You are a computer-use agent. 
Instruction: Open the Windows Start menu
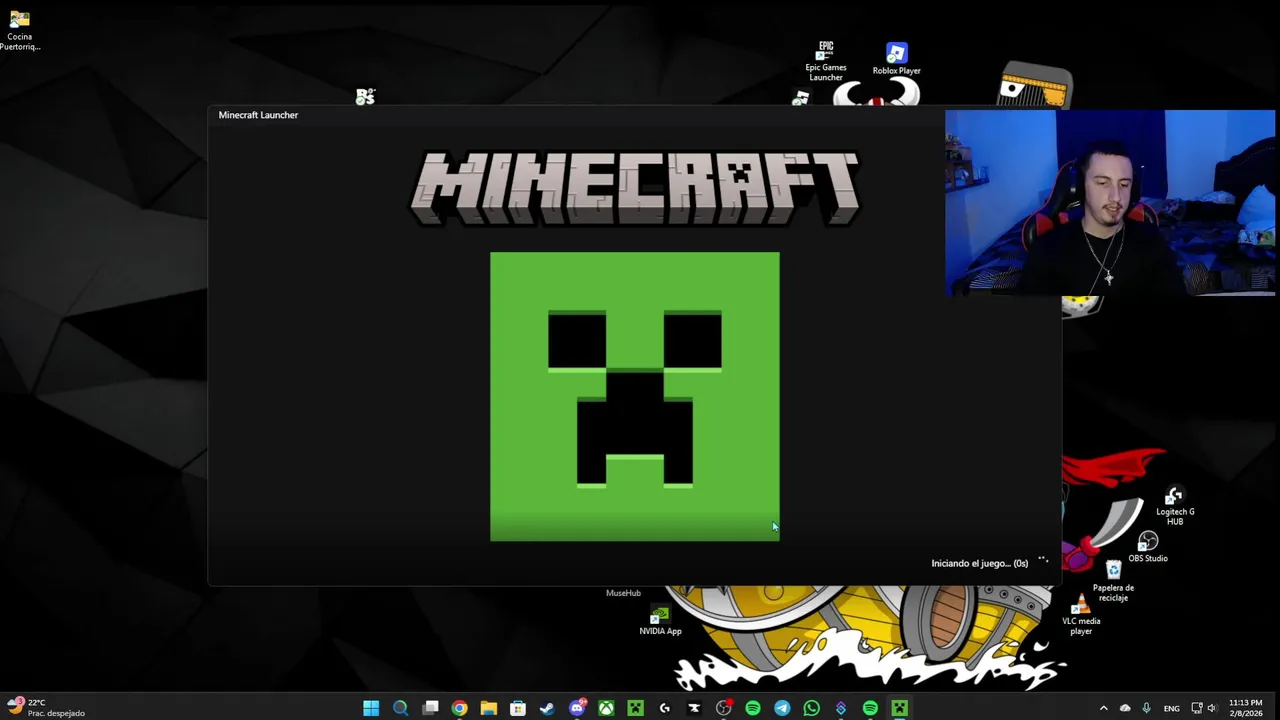coord(371,708)
